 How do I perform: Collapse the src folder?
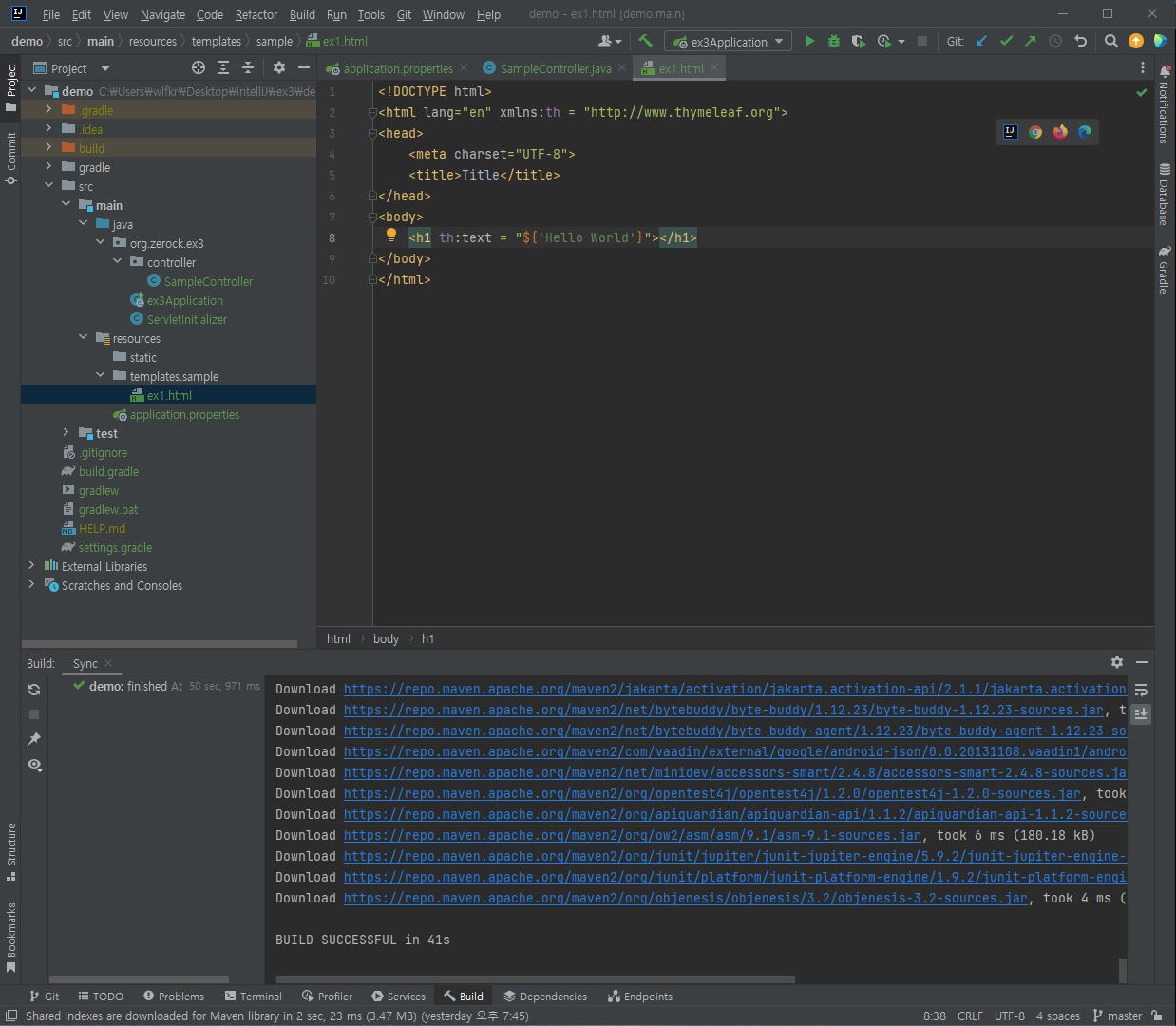(x=48, y=186)
